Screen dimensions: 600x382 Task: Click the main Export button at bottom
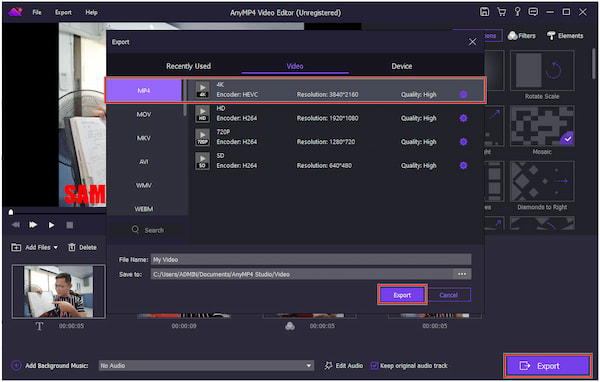point(548,366)
